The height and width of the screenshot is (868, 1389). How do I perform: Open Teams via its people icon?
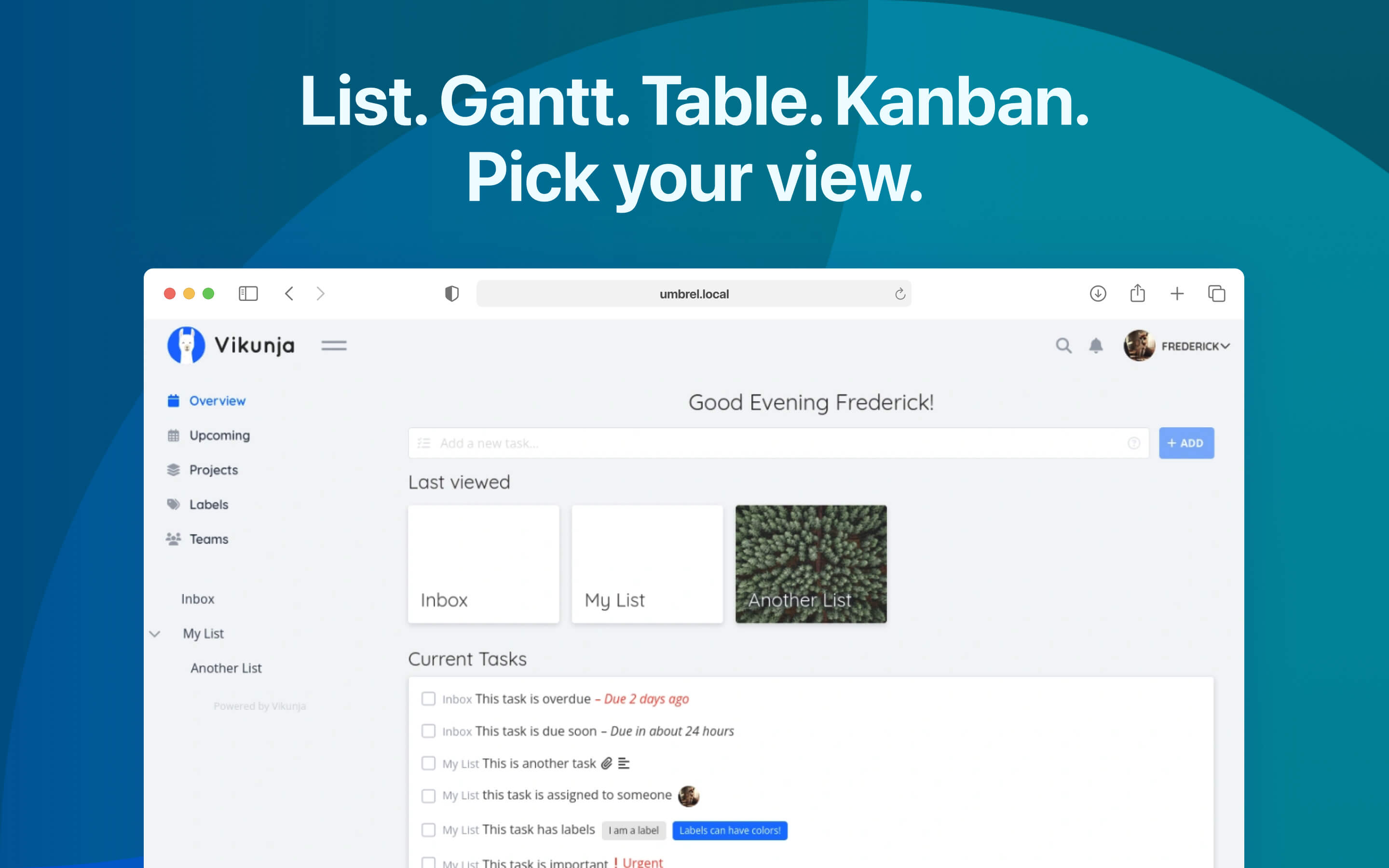click(173, 539)
